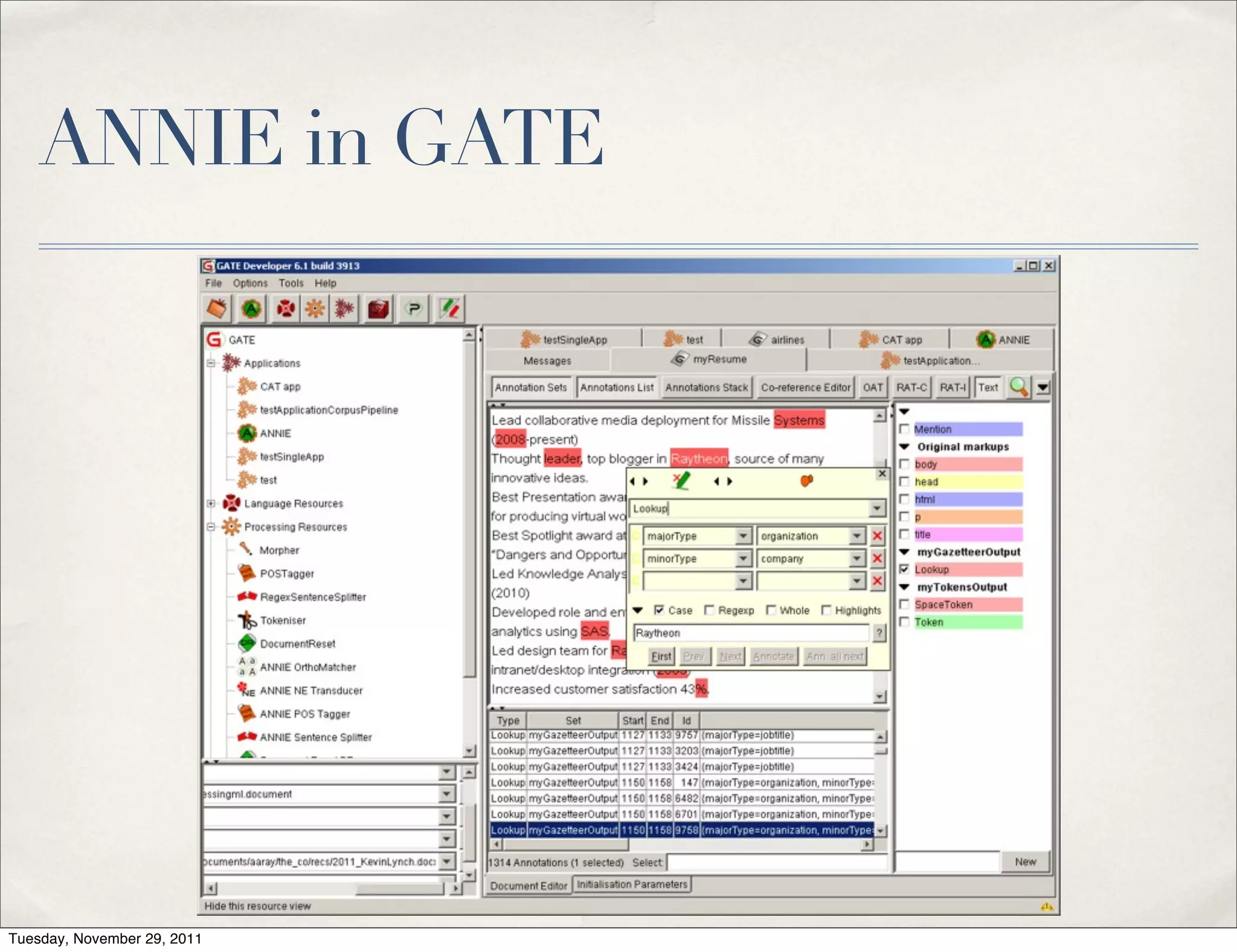Click the magnifier search icon in the editor
Image resolution: width=1237 pixels, height=952 pixels.
(1018, 387)
